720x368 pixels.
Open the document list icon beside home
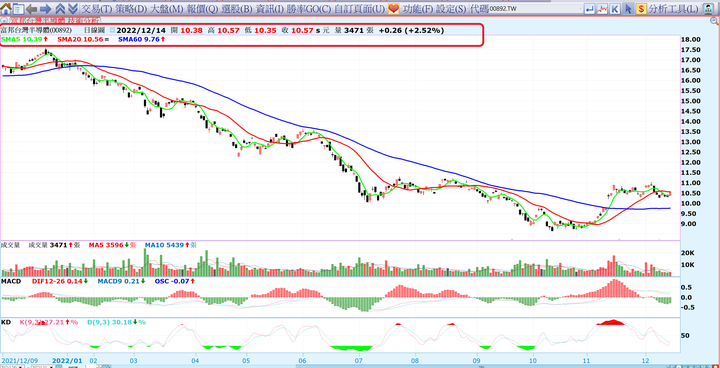click(x=18, y=8)
